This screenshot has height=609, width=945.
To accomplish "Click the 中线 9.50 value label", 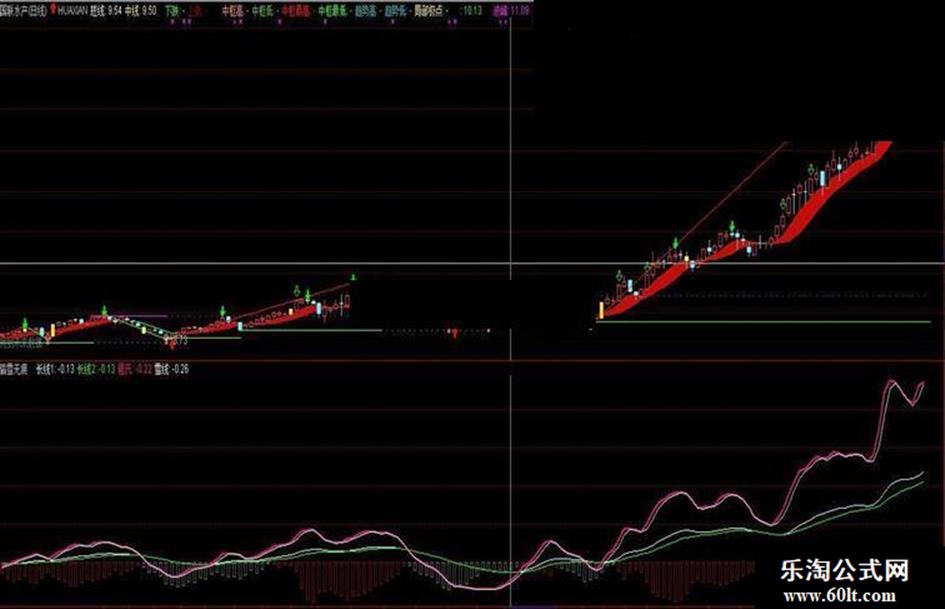I will (141, 10).
